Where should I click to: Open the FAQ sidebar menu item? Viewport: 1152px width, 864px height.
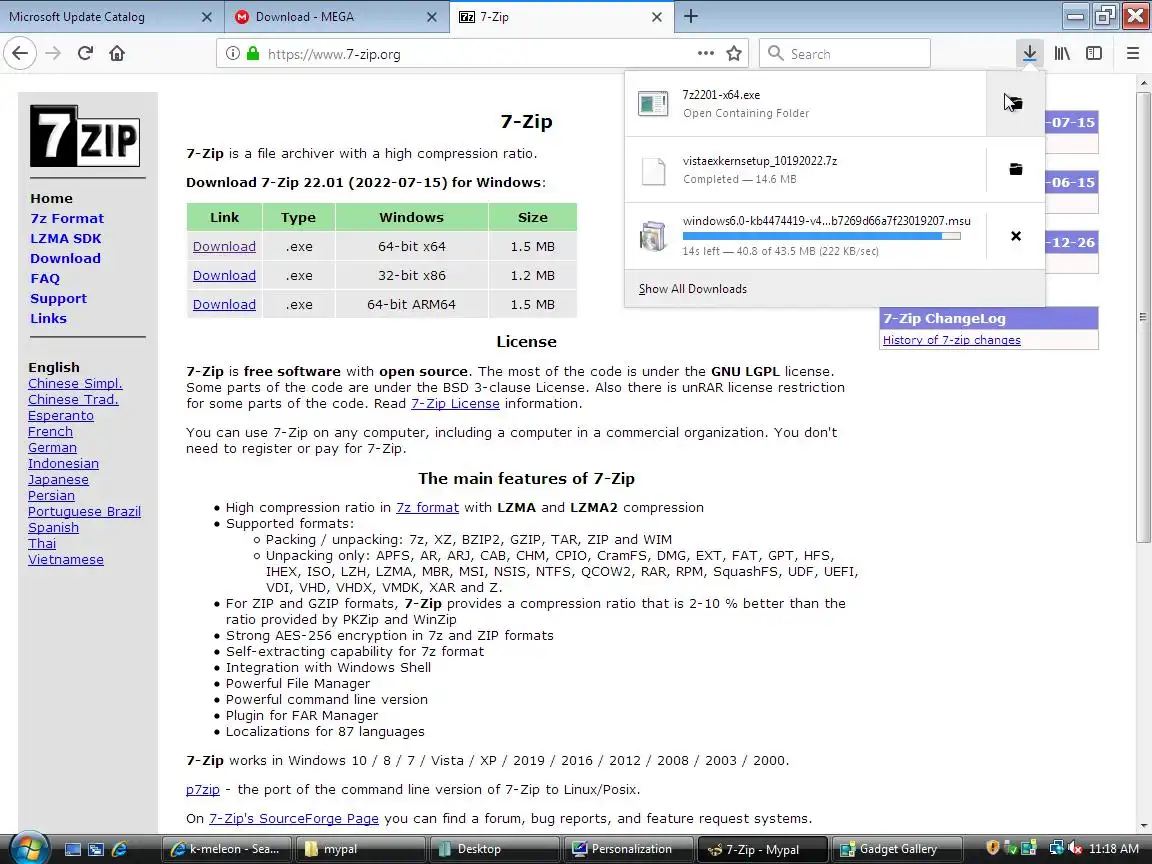click(x=45, y=278)
